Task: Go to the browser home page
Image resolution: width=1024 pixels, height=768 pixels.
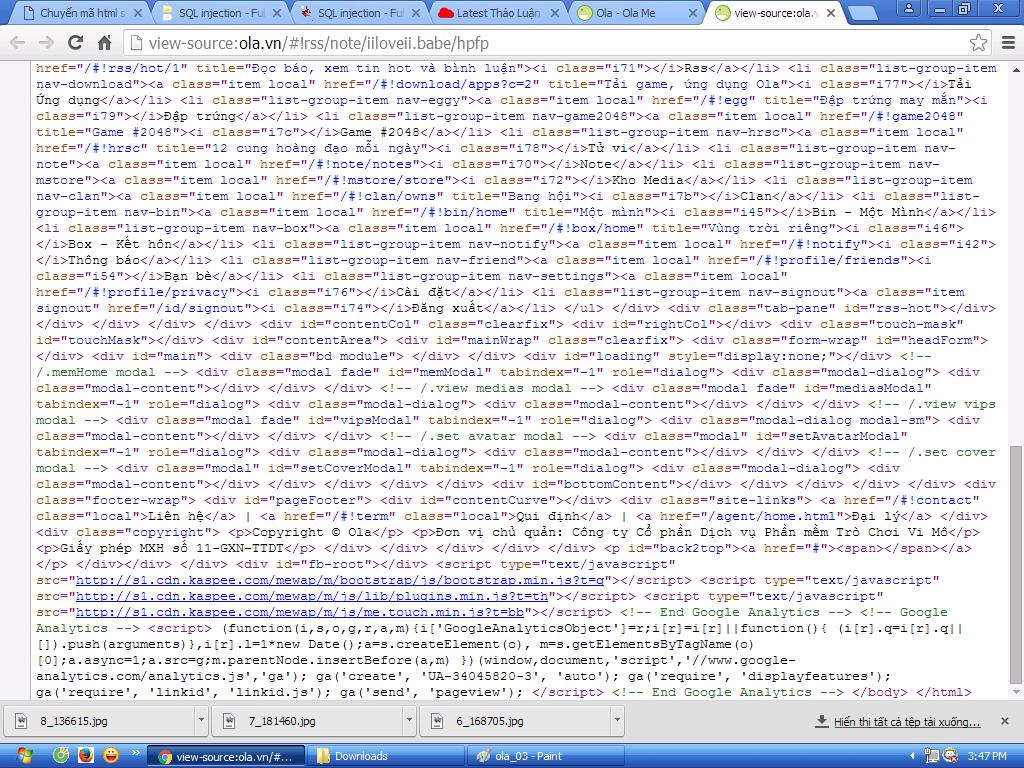Action: pyautogui.click(x=104, y=43)
